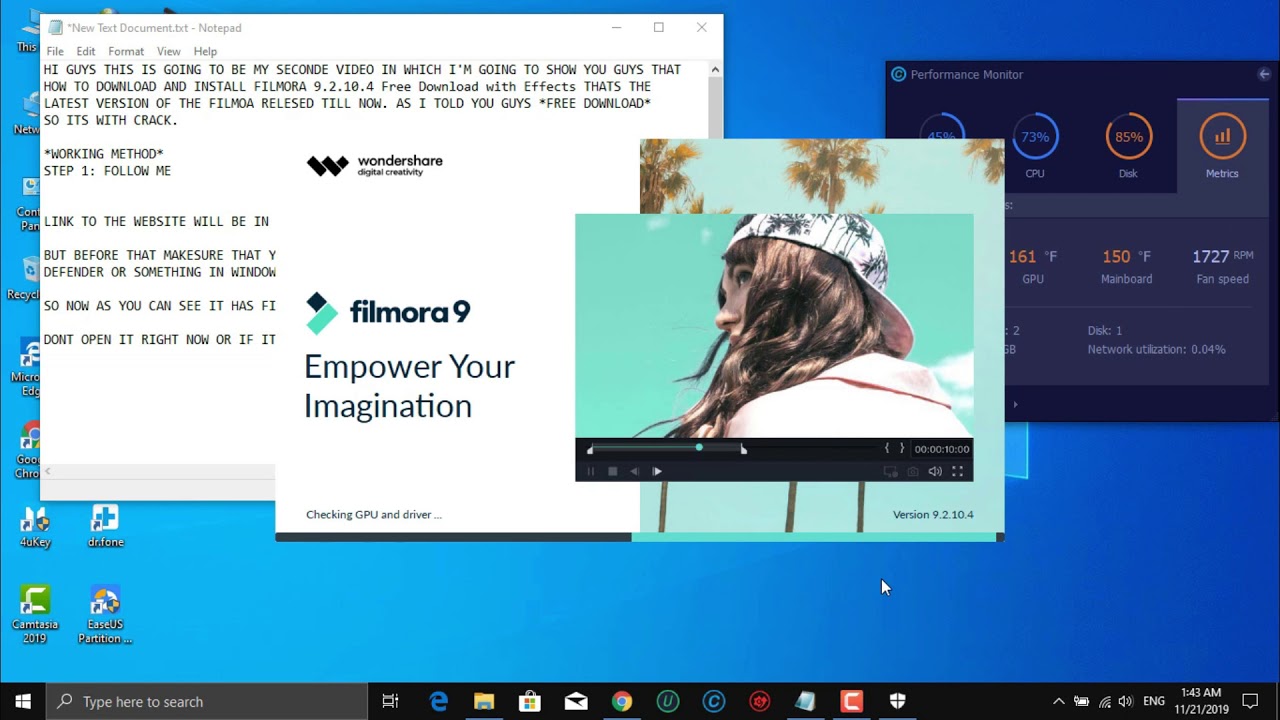1280x720 pixels.
Task: Open the Windows Start menu
Action: pos(23,701)
